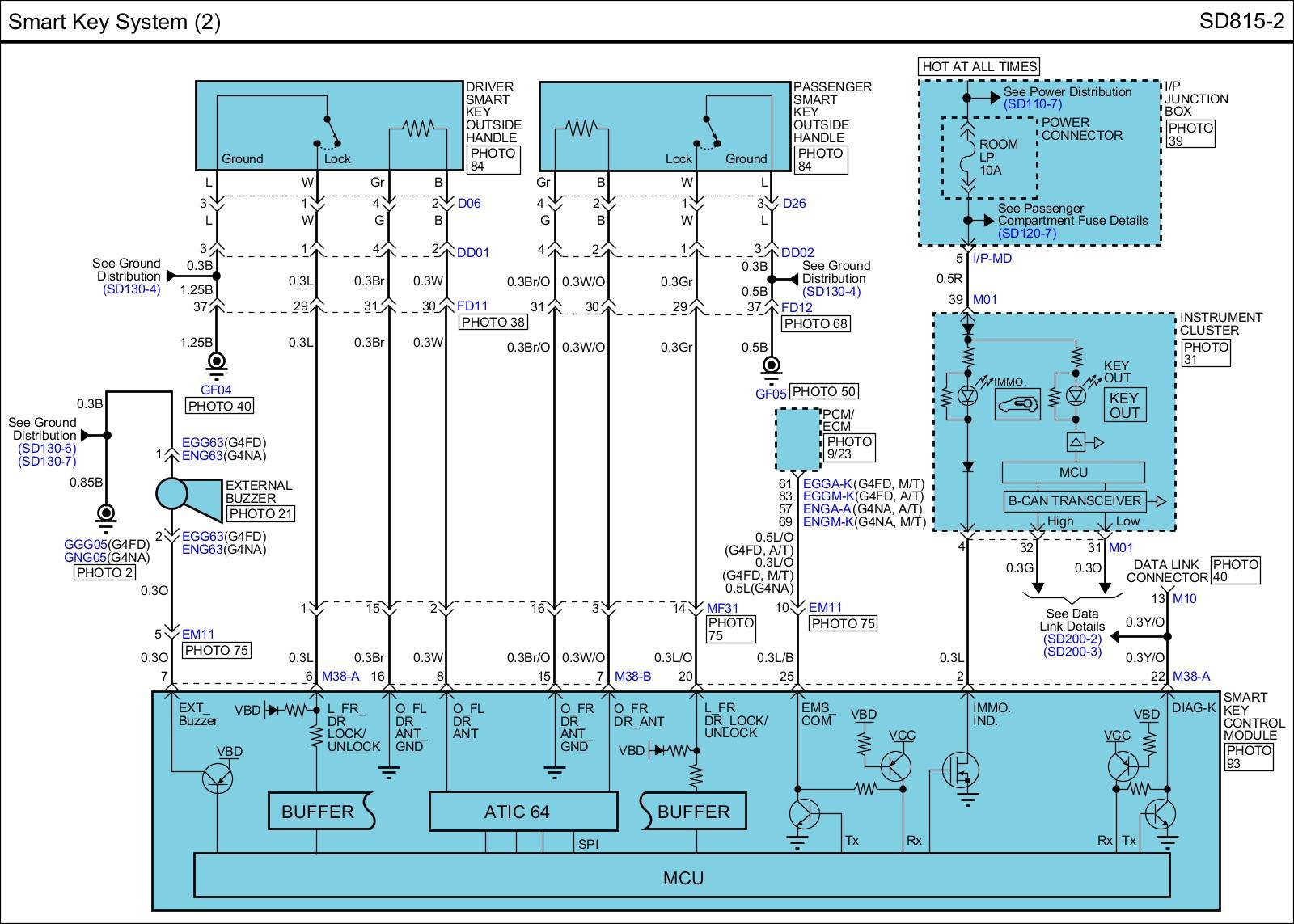
Task: Click the immobilizer car-key indicator icon
Action: tap(1017, 404)
